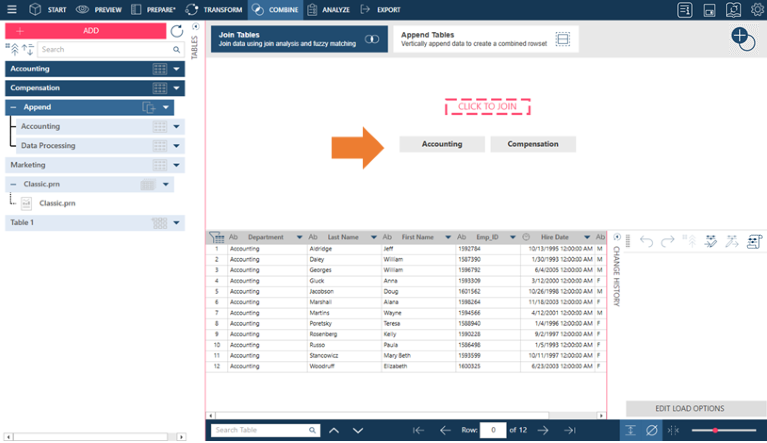Jump to the last row
This screenshot has height=443, width=767.
pyautogui.click(x=570, y=430)
